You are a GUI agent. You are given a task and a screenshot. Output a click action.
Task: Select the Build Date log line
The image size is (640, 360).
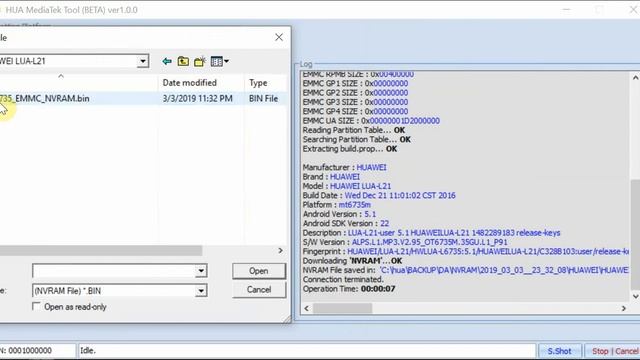click(x=379, y=196)
